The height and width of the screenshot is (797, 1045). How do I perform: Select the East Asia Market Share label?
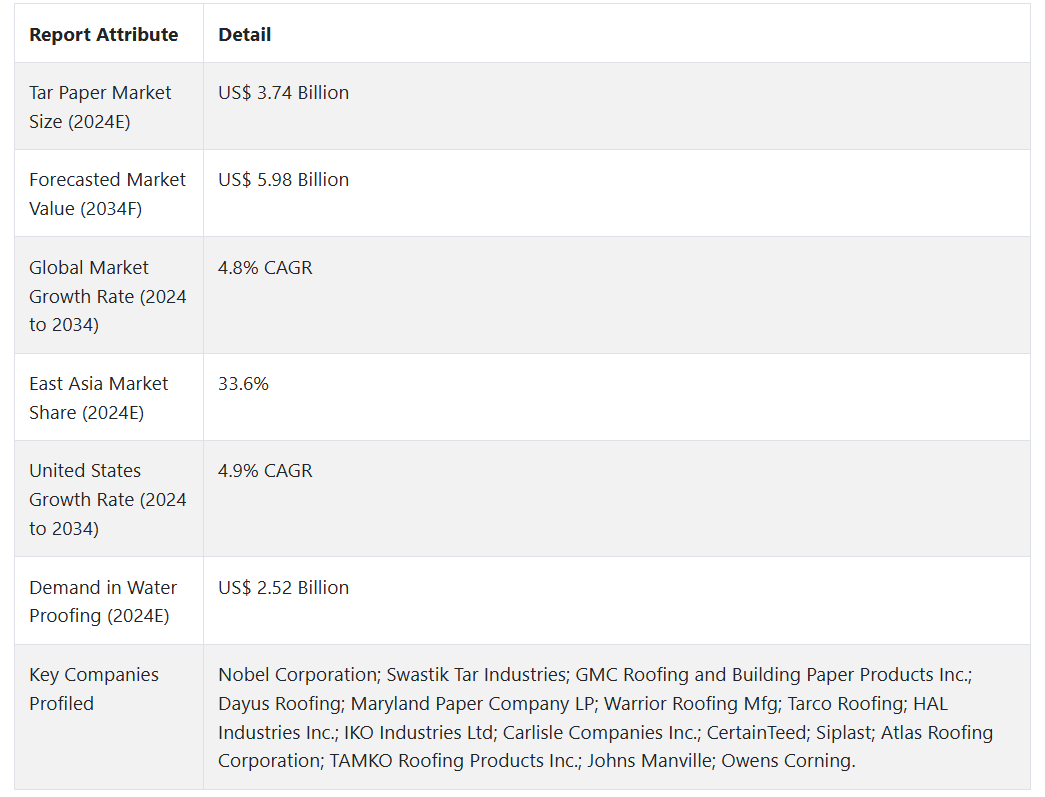[x=99, y=398]
